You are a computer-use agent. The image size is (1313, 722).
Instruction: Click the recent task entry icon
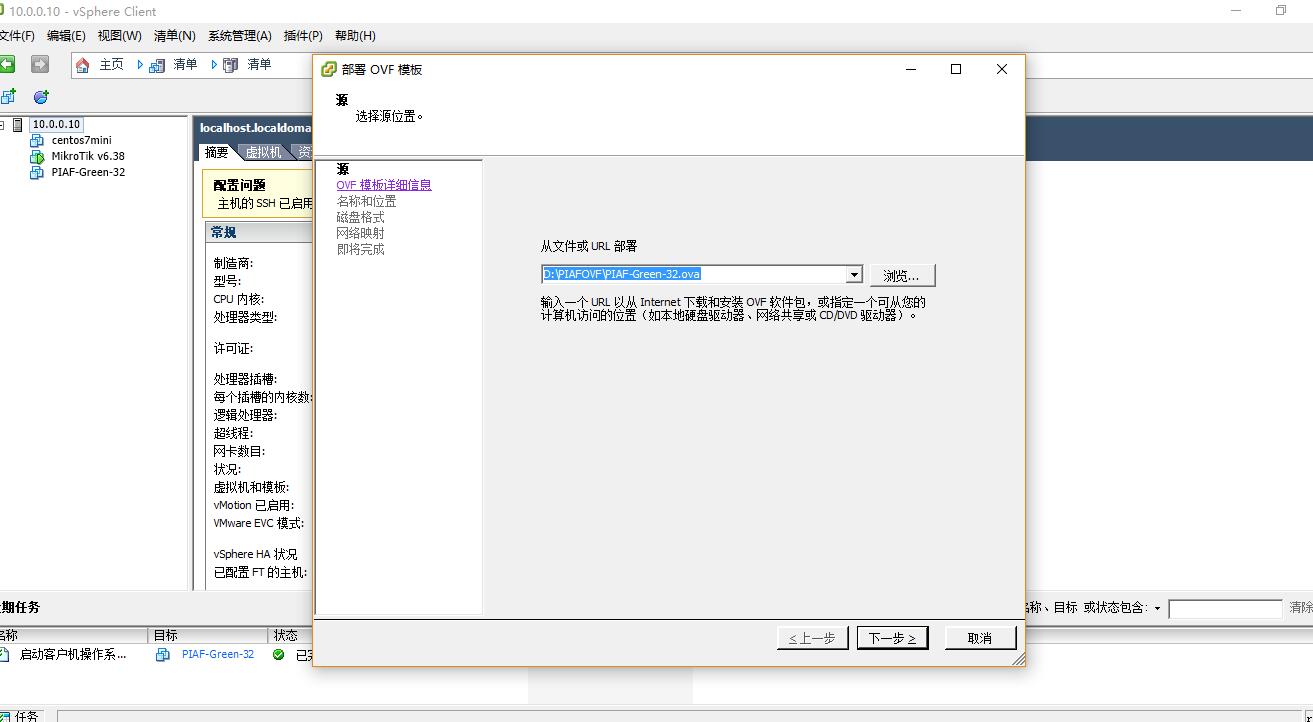click(x=4, y=655)
